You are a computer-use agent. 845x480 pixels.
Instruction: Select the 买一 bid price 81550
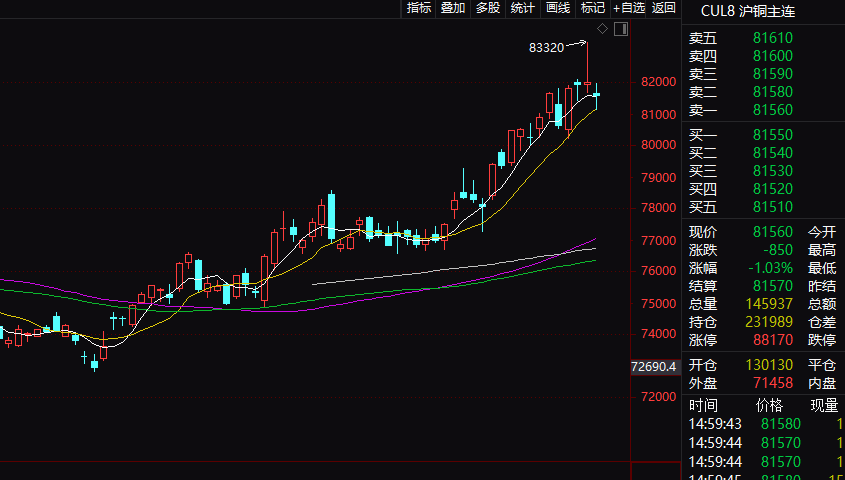point(772,134)
